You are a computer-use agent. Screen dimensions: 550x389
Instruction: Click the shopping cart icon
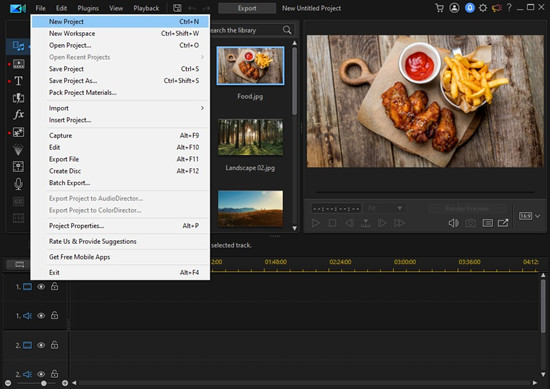pos(439,8)
